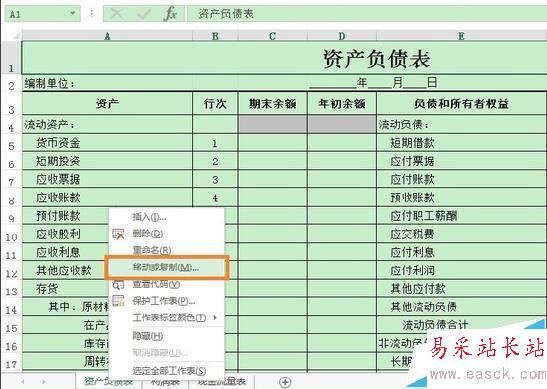Select column E header
Screen dimensions: 547x389
click(462, 36)
